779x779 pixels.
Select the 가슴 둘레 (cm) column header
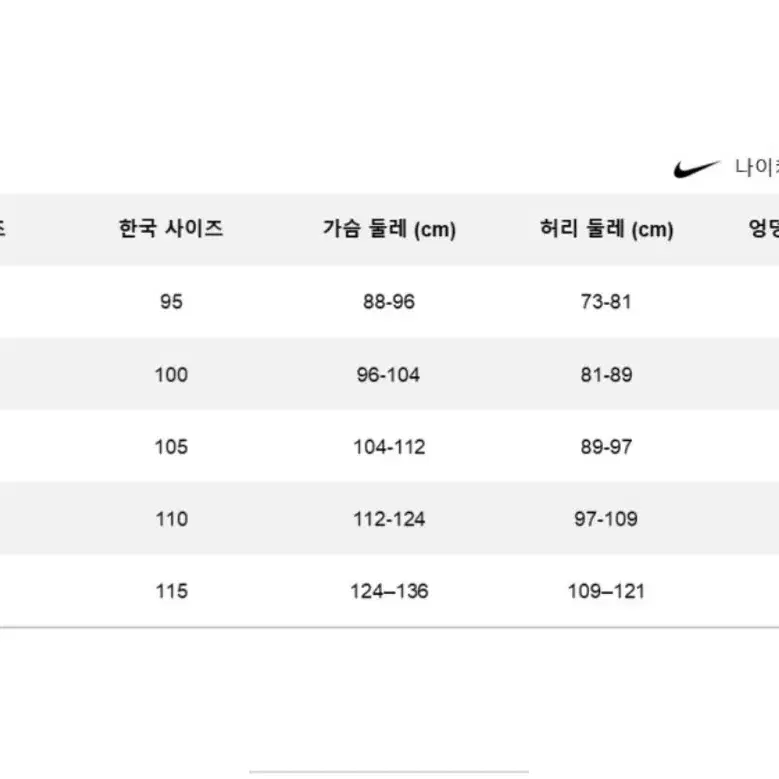point(389,229)
